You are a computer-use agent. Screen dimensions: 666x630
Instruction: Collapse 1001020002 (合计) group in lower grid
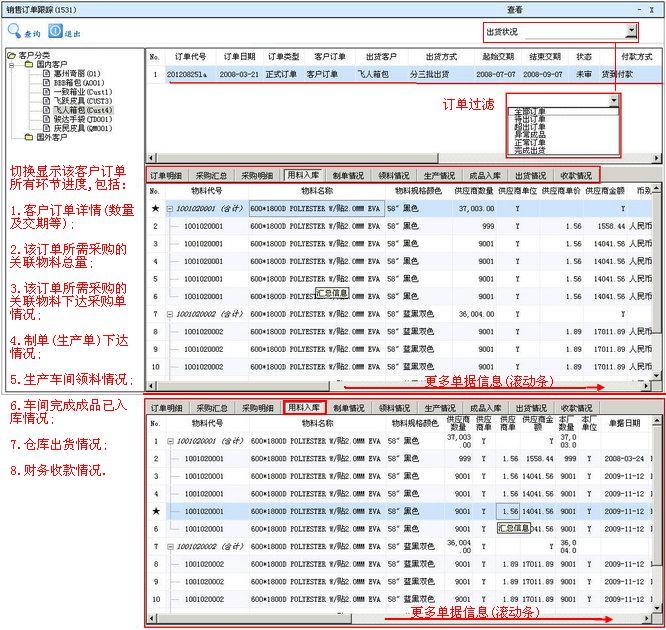[x=170, y=546]
